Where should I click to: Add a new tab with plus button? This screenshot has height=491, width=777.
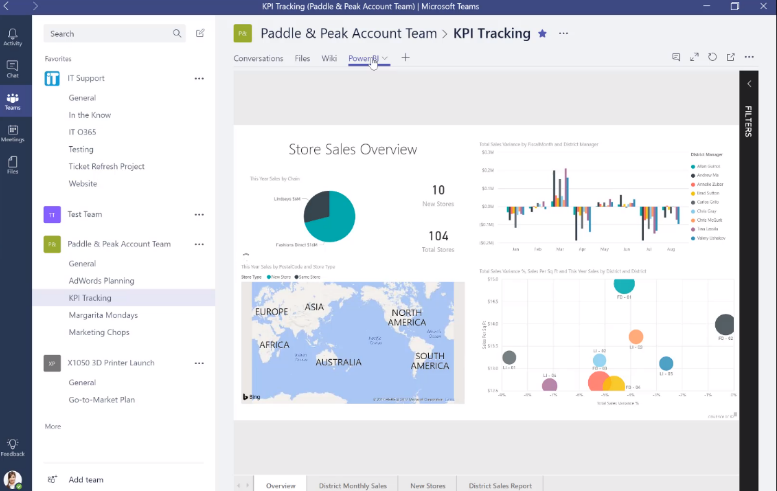pyautogui.click(x=406, y=58)
